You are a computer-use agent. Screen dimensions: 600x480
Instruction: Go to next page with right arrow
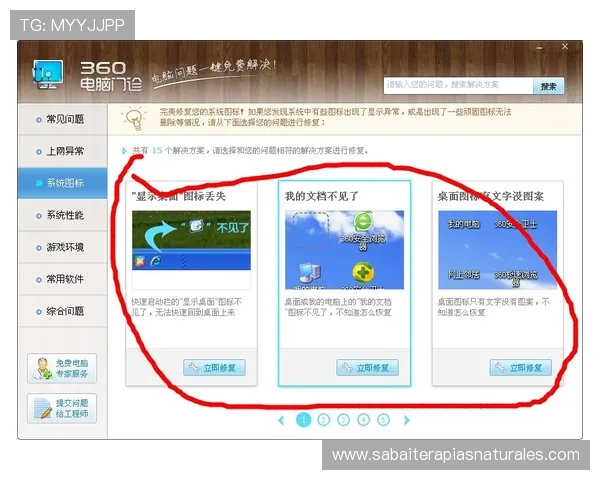pos(406,420)
